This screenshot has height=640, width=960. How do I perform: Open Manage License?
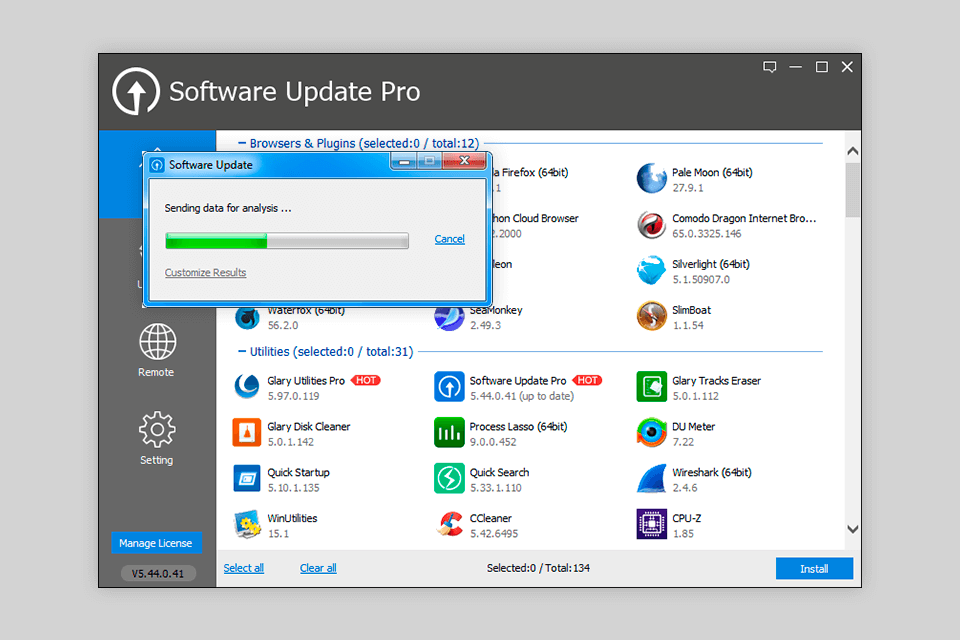point(156,543)
